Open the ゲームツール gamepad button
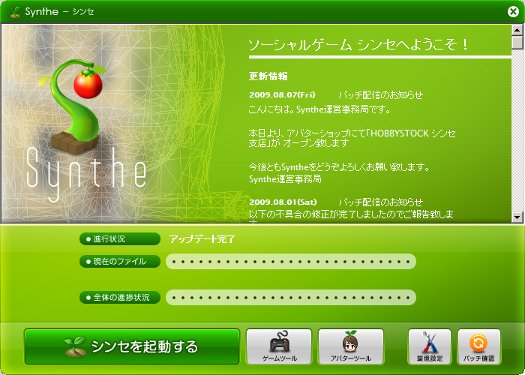Screen dimensions: 525x375 coord(279,347)
